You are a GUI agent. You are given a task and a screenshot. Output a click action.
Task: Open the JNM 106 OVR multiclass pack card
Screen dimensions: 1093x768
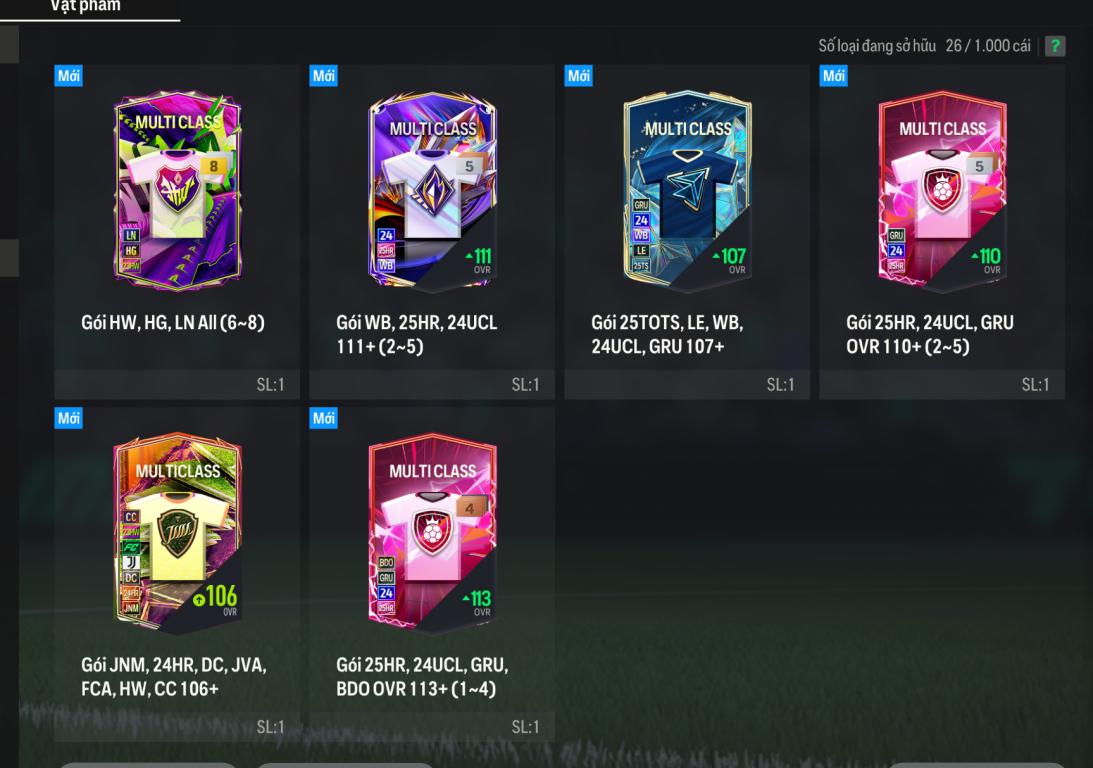coord(177,574)
